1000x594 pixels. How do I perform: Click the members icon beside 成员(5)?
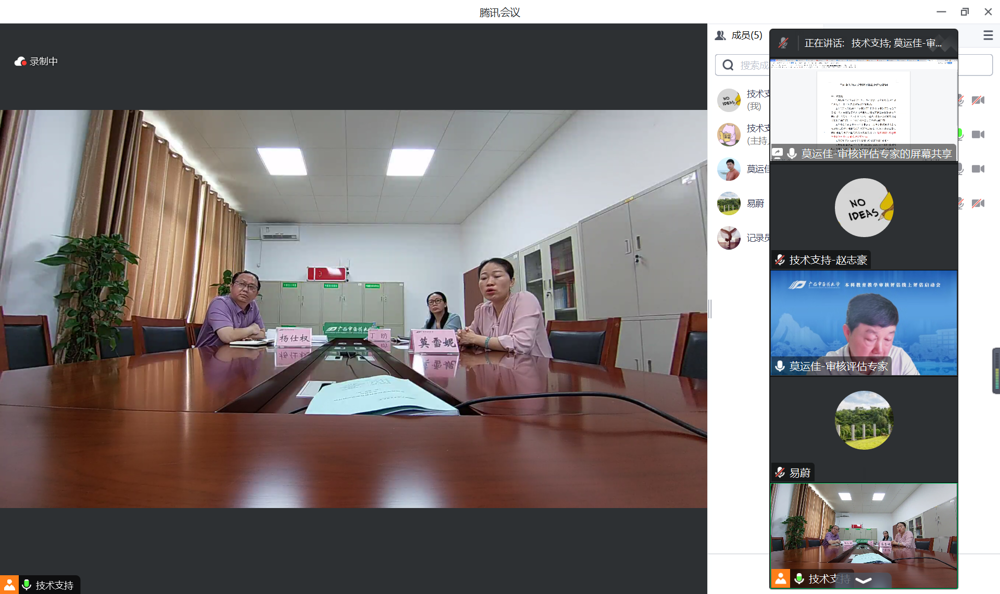720,35
